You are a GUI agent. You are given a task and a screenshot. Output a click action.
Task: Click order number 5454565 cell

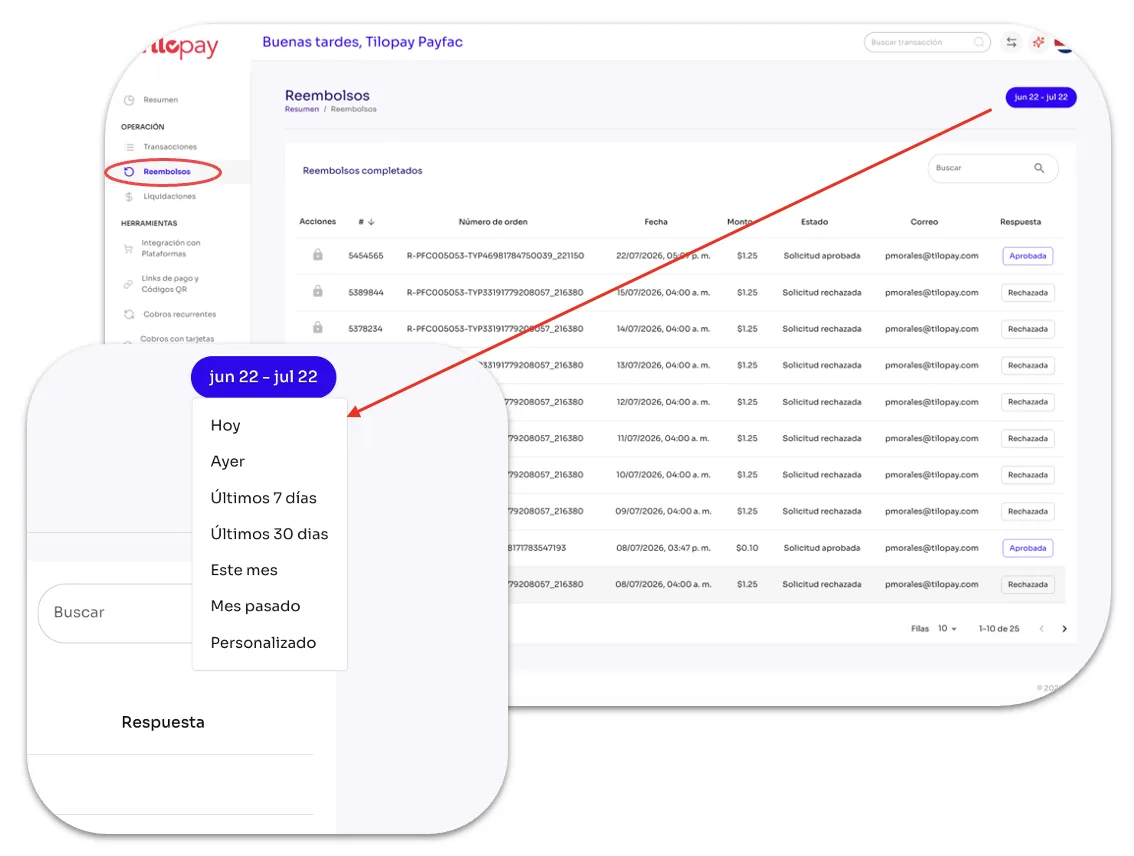(366, 256)
